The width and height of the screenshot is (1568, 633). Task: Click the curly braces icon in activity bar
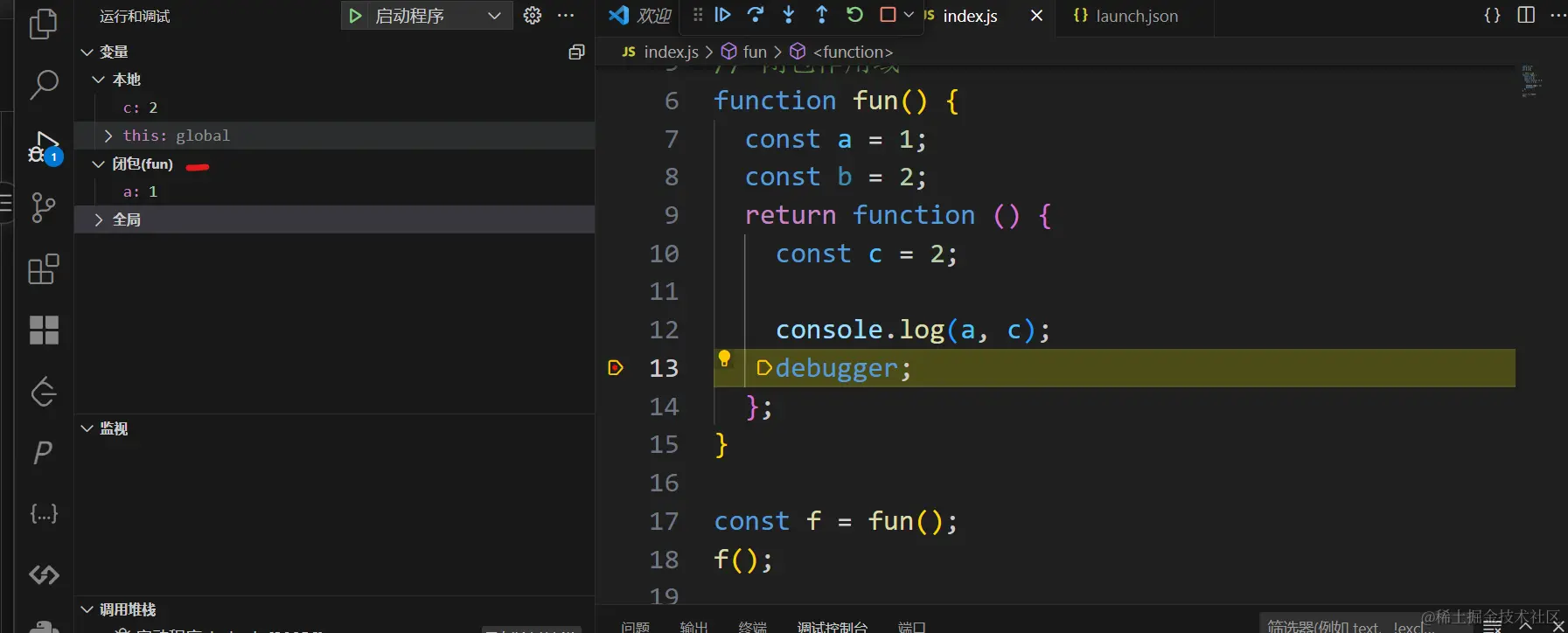(44, 513)
